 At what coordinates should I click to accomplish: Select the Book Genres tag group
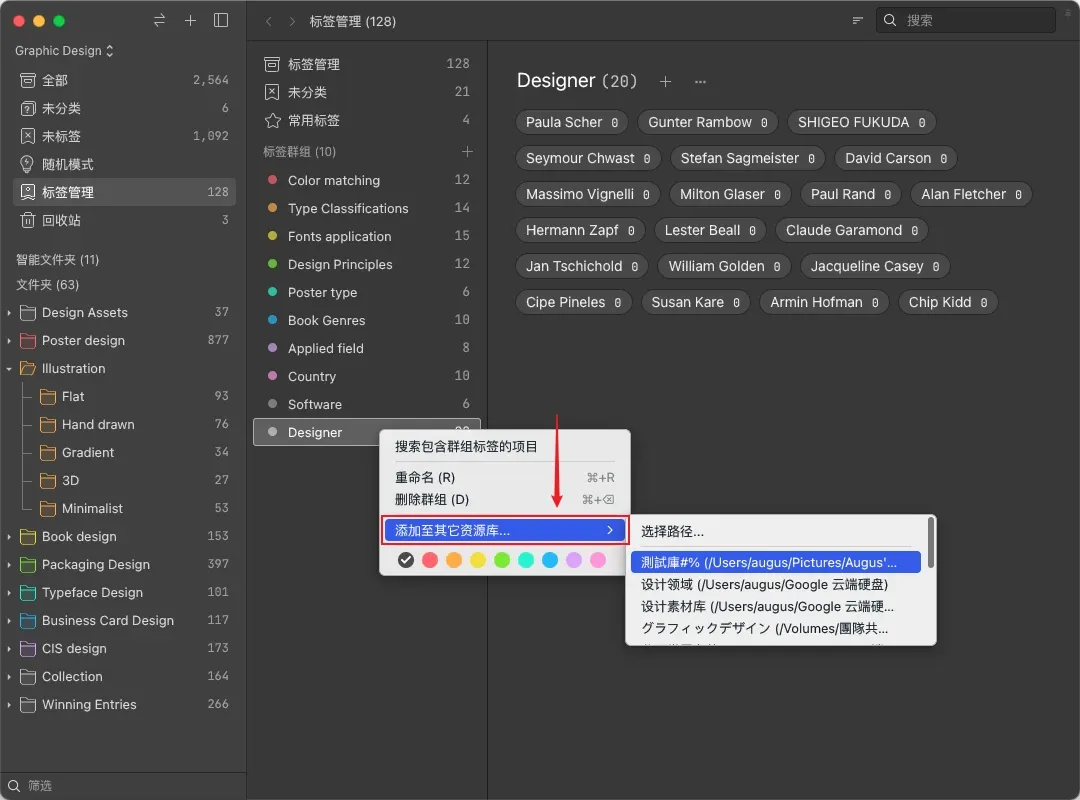[367, 320]
